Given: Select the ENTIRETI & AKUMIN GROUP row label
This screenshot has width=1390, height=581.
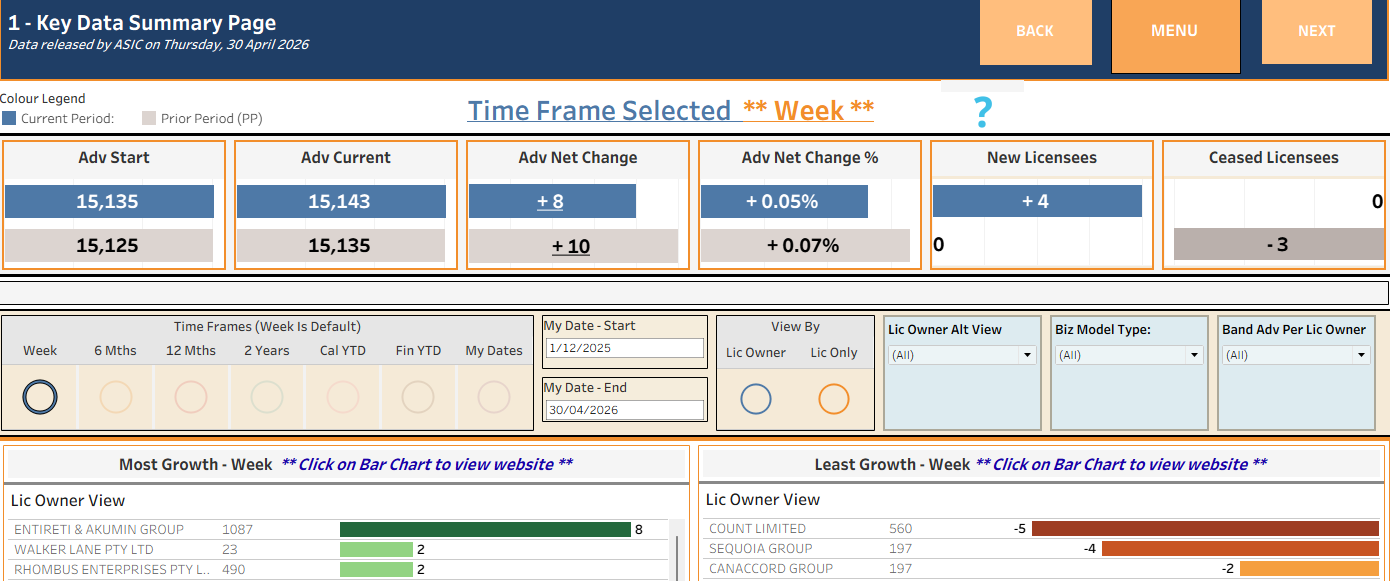Looking at the screenshot, I should (99, 529).
